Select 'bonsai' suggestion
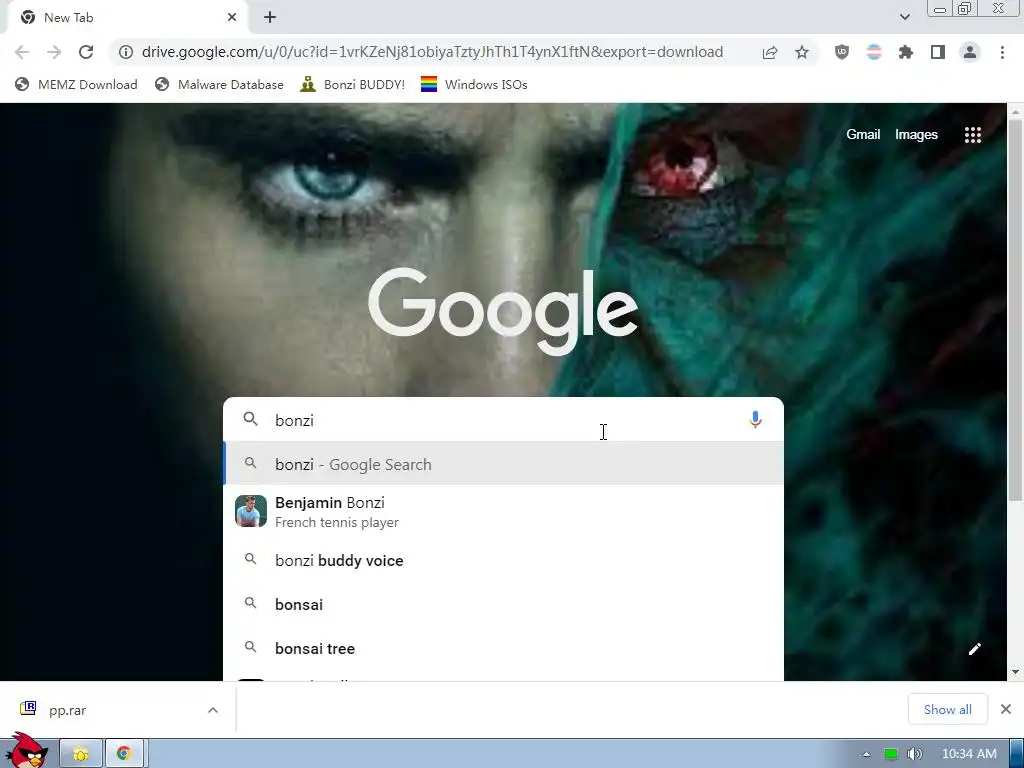Image resolution: width=1024 pixels, height=768 pixels. click(503, 604)
